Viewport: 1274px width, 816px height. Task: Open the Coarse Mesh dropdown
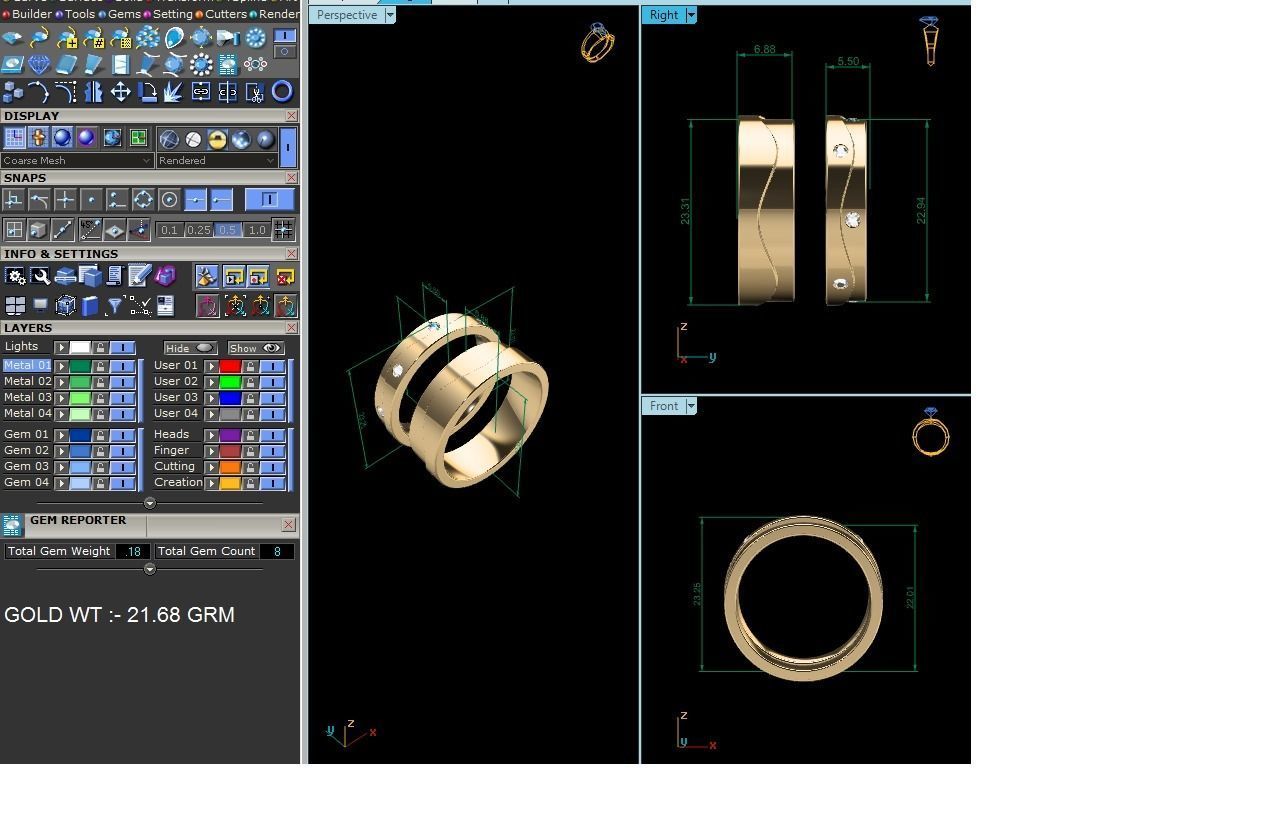coord(77,160)
